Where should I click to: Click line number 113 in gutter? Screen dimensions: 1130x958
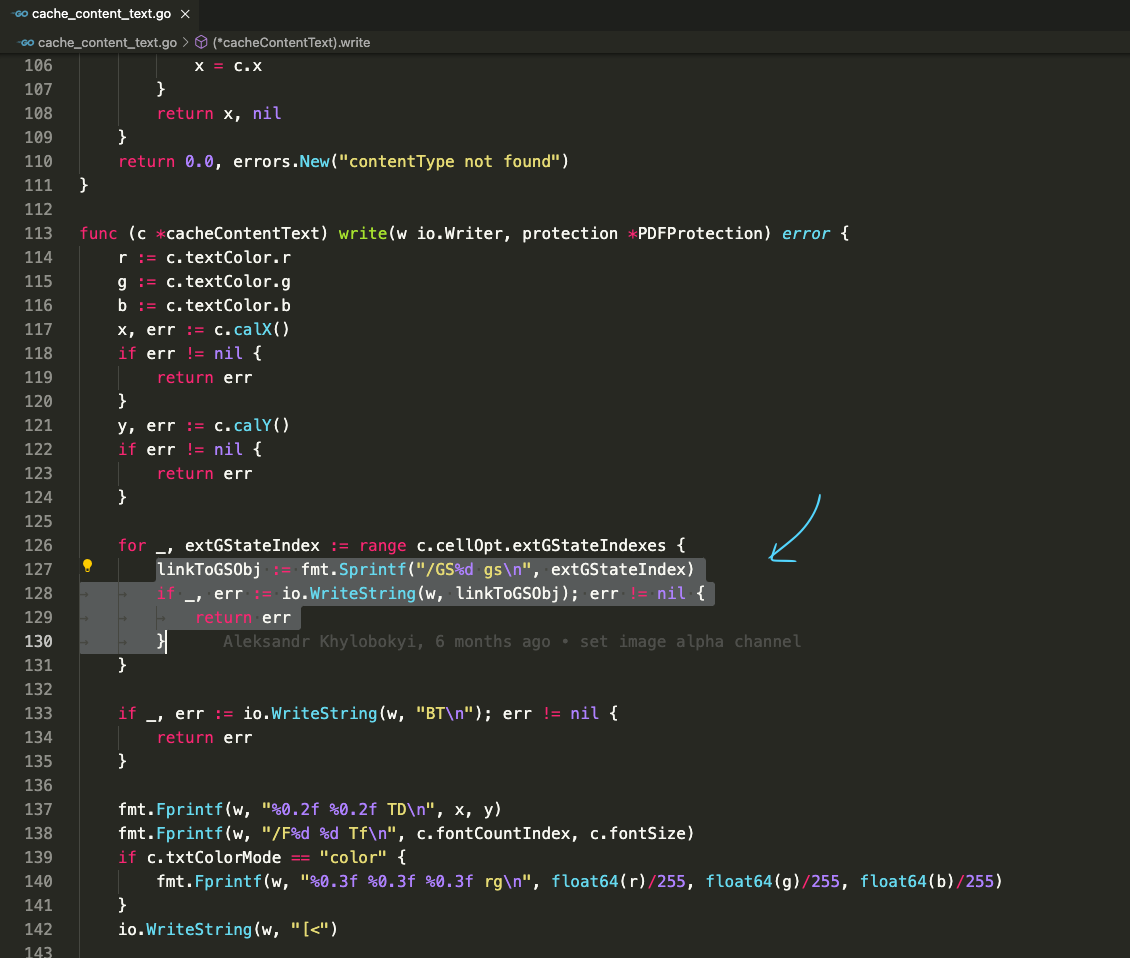pyautogui.click(x=38, y=234)
